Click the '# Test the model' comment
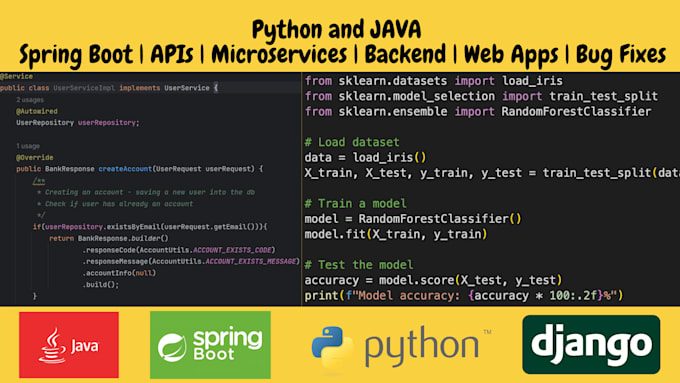 359,265
